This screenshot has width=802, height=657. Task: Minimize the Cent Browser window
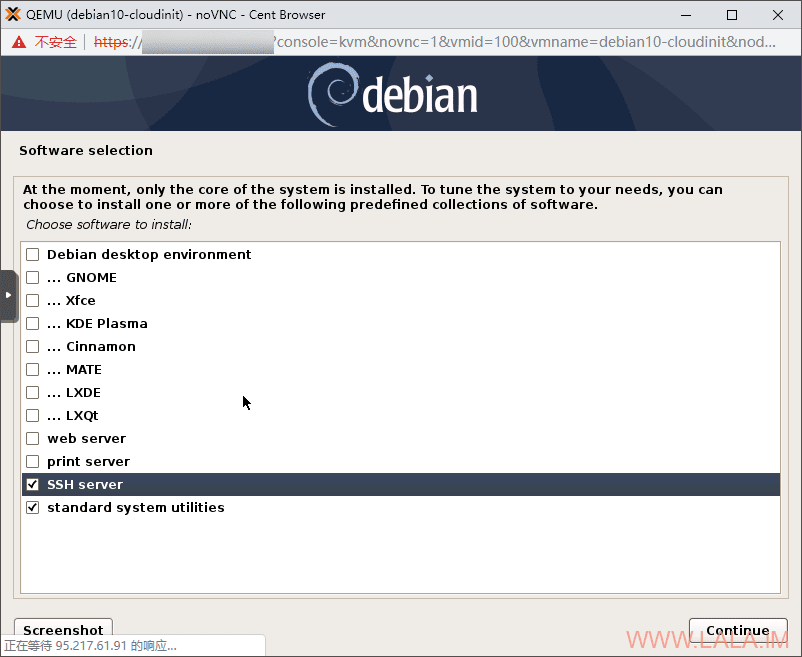686,15
